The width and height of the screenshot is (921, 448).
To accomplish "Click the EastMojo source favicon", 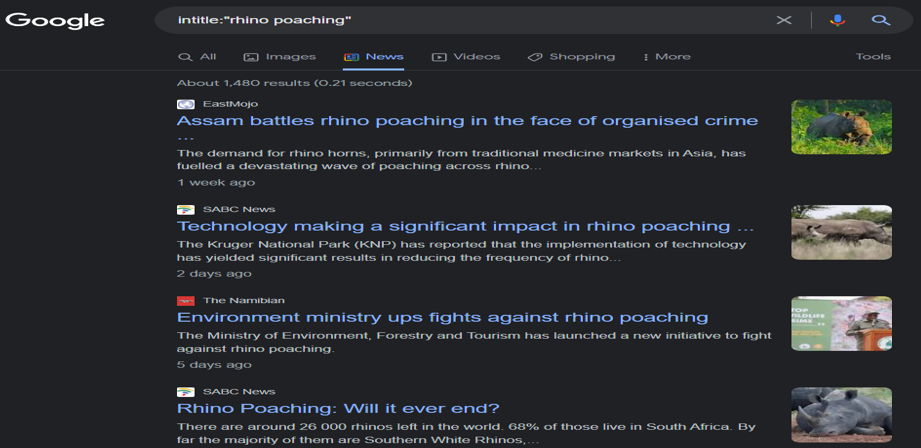I will coord(185,104).
